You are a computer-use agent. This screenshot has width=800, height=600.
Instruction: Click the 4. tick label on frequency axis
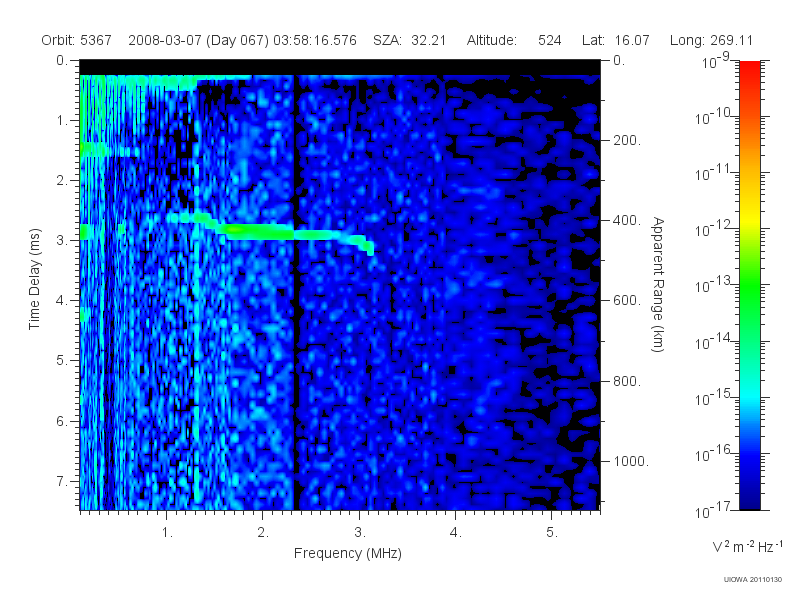(456, 533)
